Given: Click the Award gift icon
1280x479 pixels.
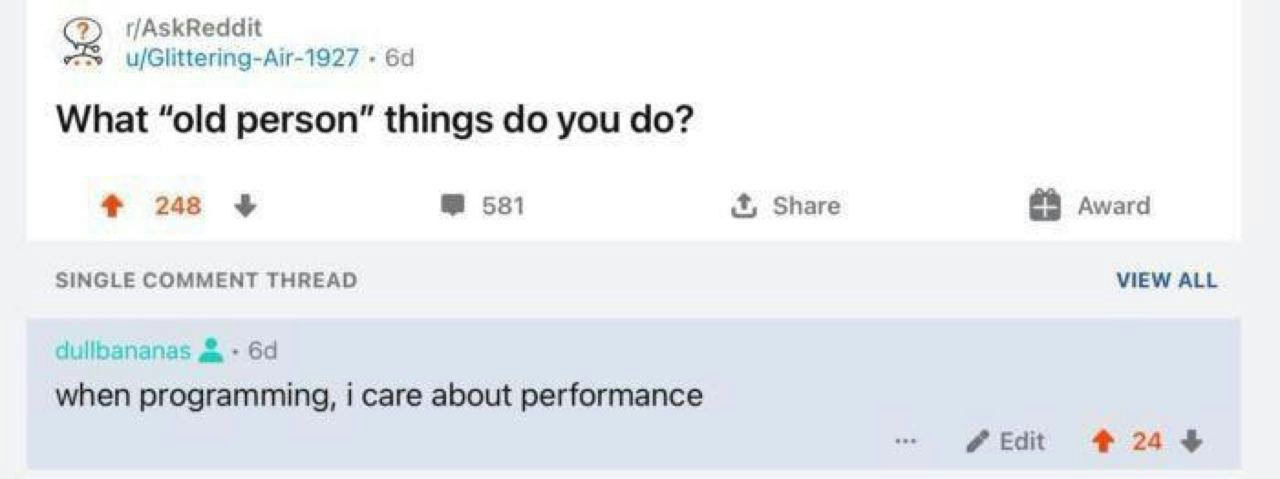Looking at the screenshot, I should [1044, 205].
